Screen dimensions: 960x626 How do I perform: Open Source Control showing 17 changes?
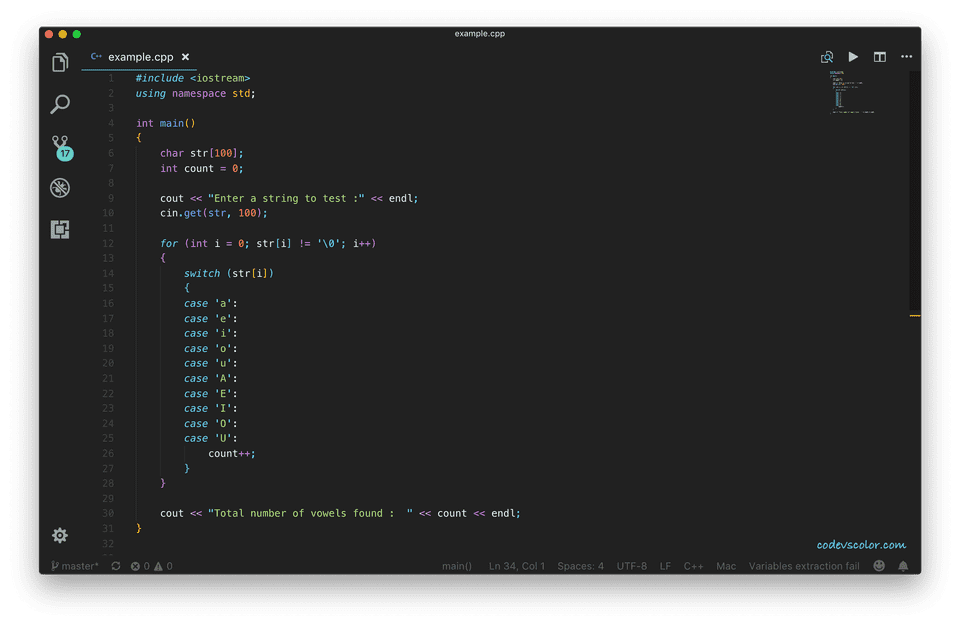59,143
